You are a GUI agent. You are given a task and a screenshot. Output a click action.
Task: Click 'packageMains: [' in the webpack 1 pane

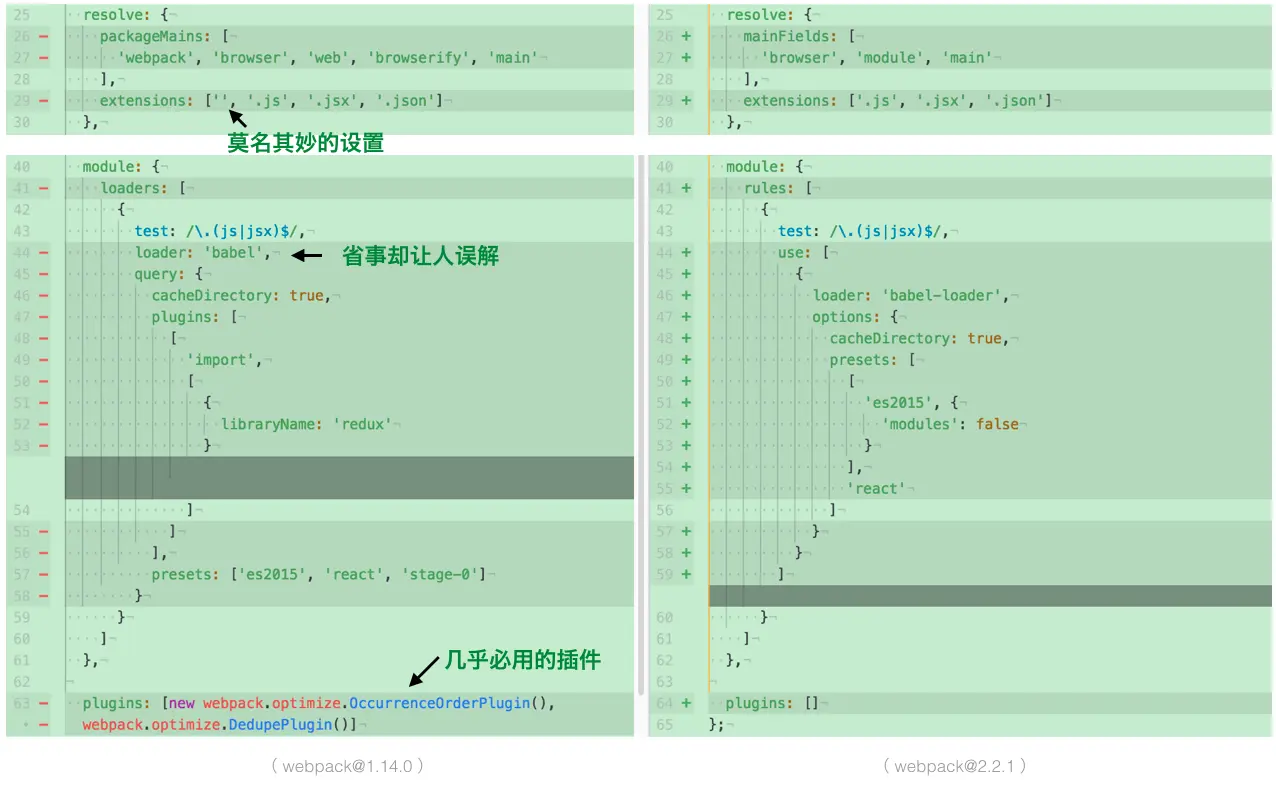click(x=164, y=36)
